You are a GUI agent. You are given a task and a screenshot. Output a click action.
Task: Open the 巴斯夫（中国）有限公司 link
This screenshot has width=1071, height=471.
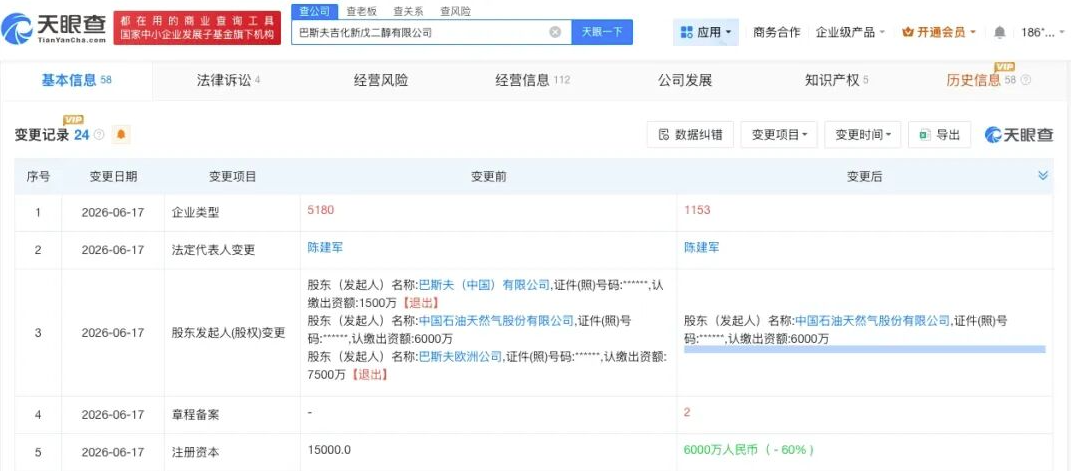(x=483, y=285)
